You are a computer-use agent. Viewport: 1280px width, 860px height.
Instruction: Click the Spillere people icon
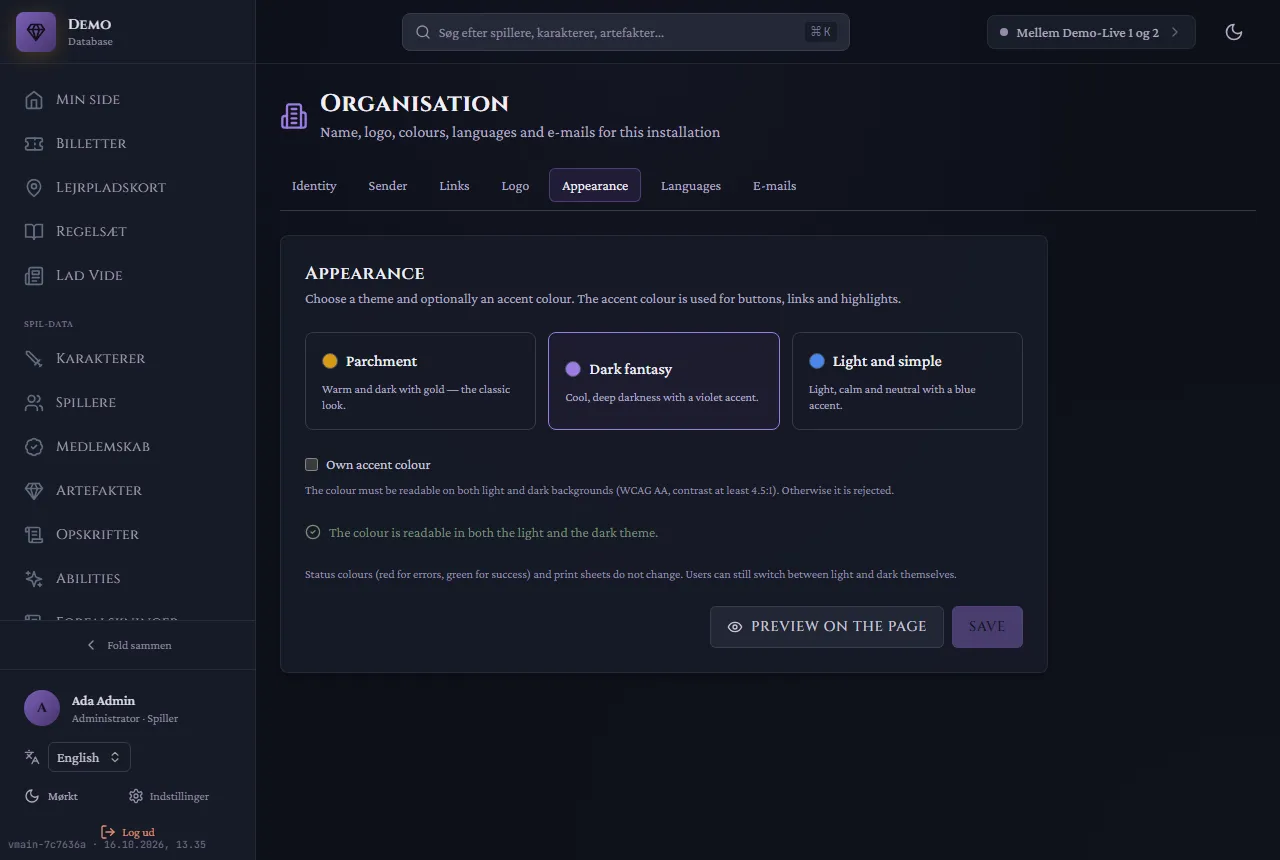click(x=34, y=403)
